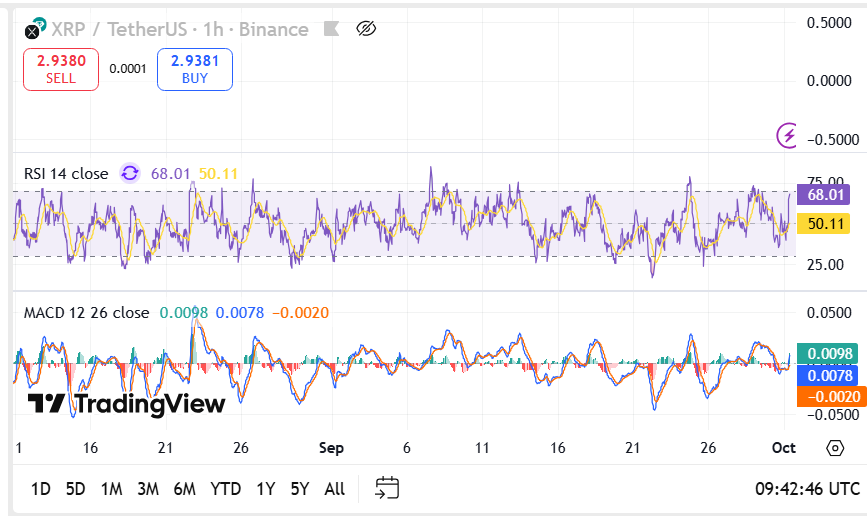This screenshot has width=867, height=516.
Task: Open the RSI 14 close indicator legend
Action: pyautogui.click(x=66, y=174)
